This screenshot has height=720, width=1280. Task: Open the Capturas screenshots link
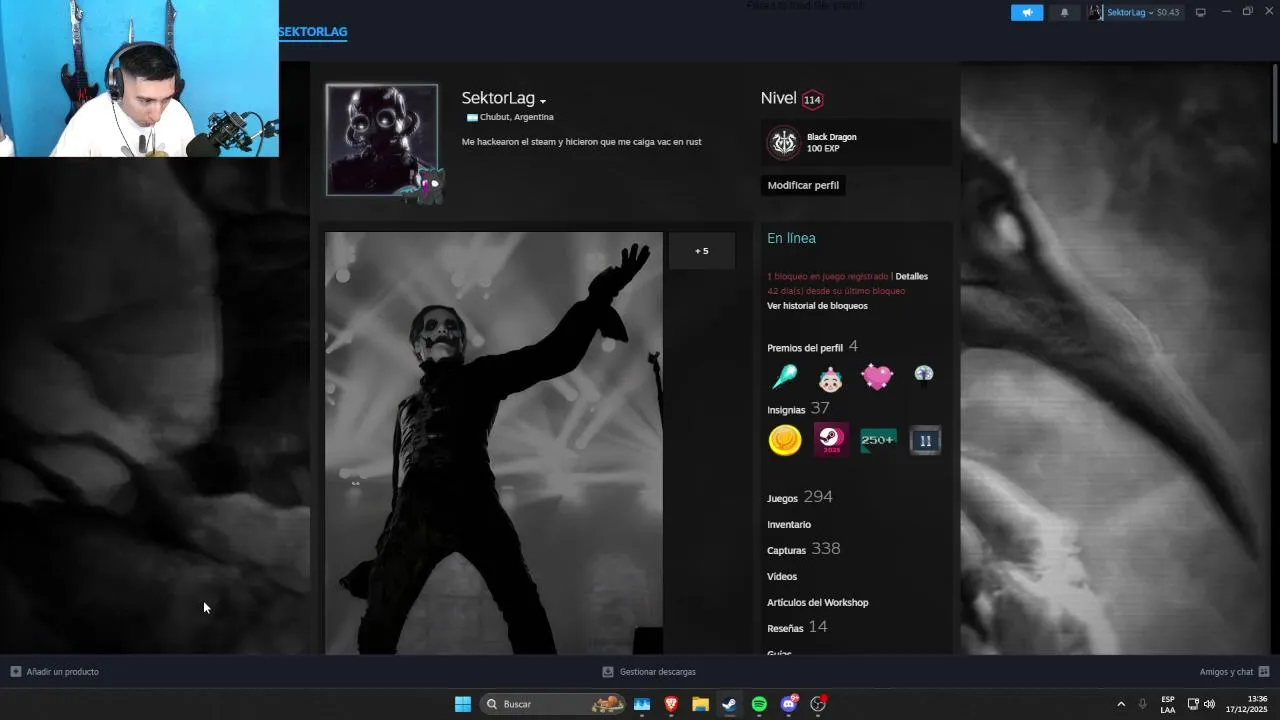[786, 550]
